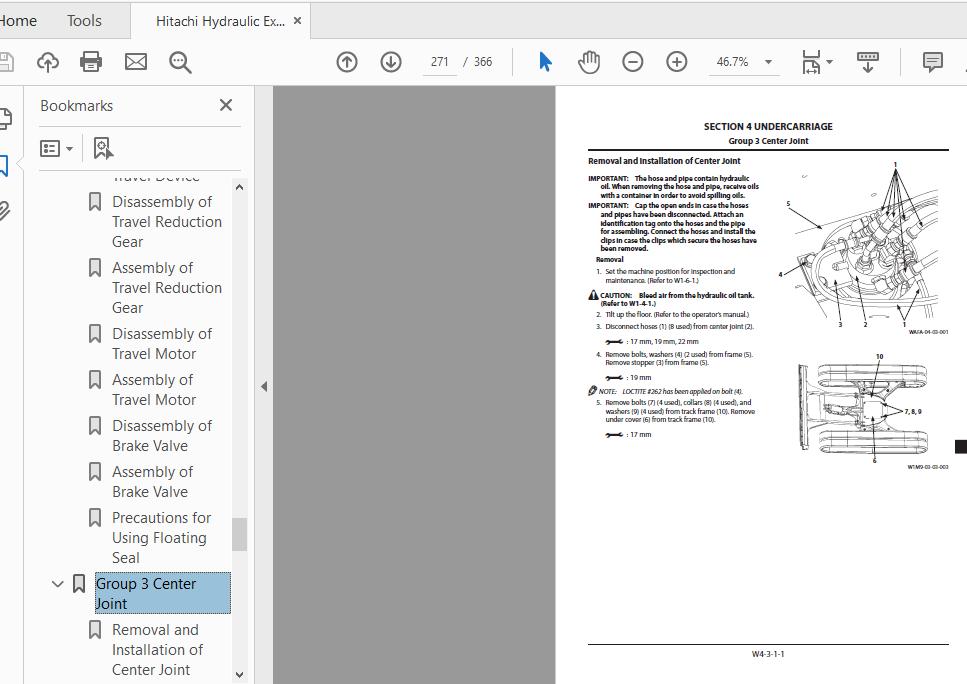Open the bookmarks options list dropdown
This screenshot has height=684, width=967.
point(56,149)
